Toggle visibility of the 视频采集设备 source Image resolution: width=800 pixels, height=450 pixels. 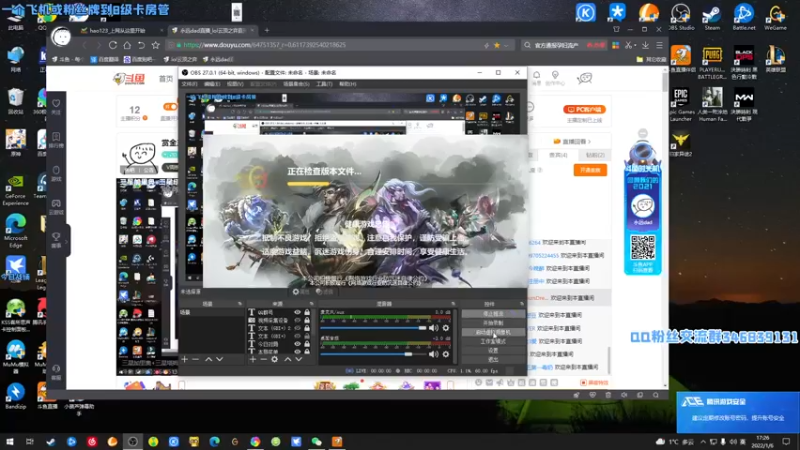297,320
